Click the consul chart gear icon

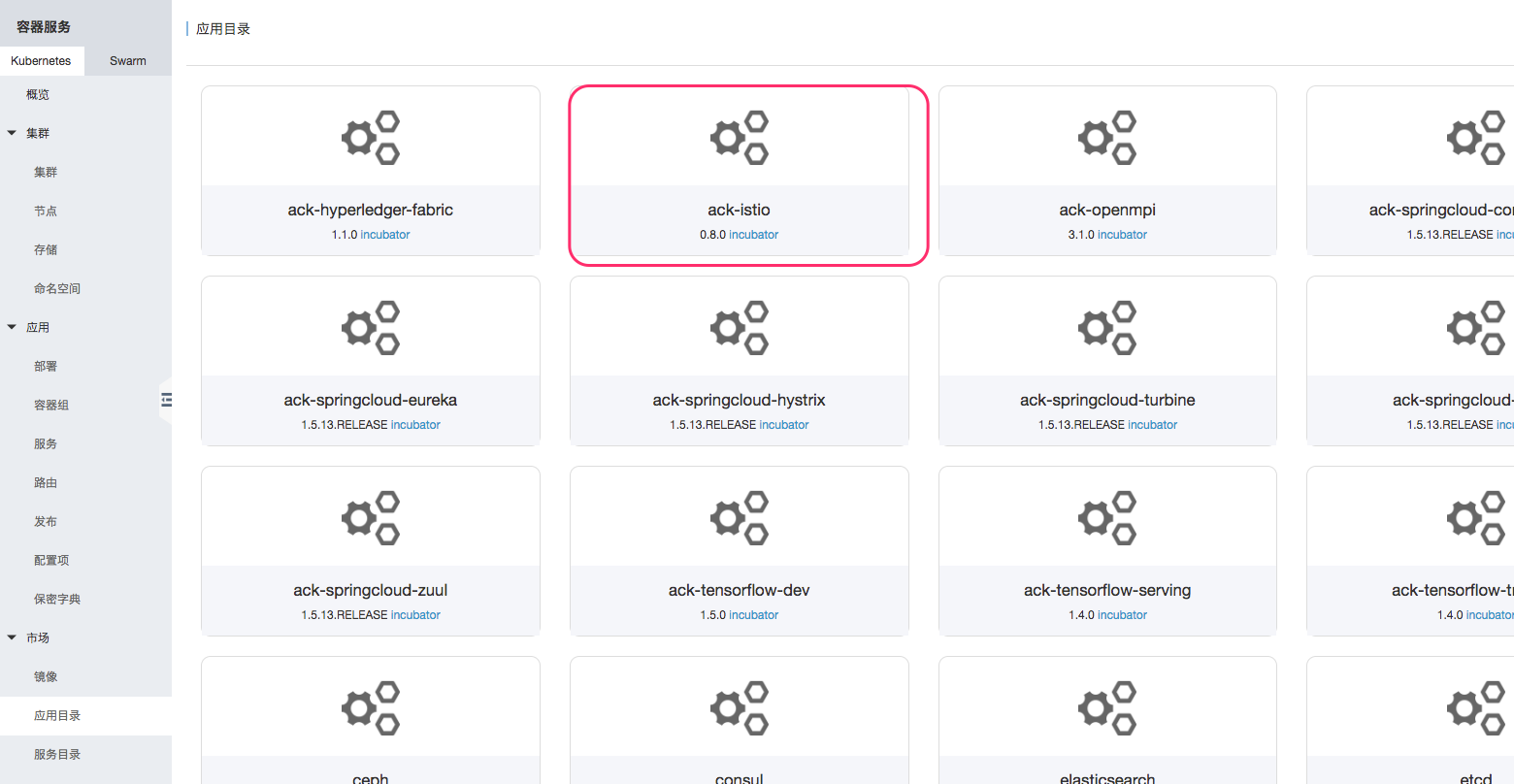coord(740,708)
